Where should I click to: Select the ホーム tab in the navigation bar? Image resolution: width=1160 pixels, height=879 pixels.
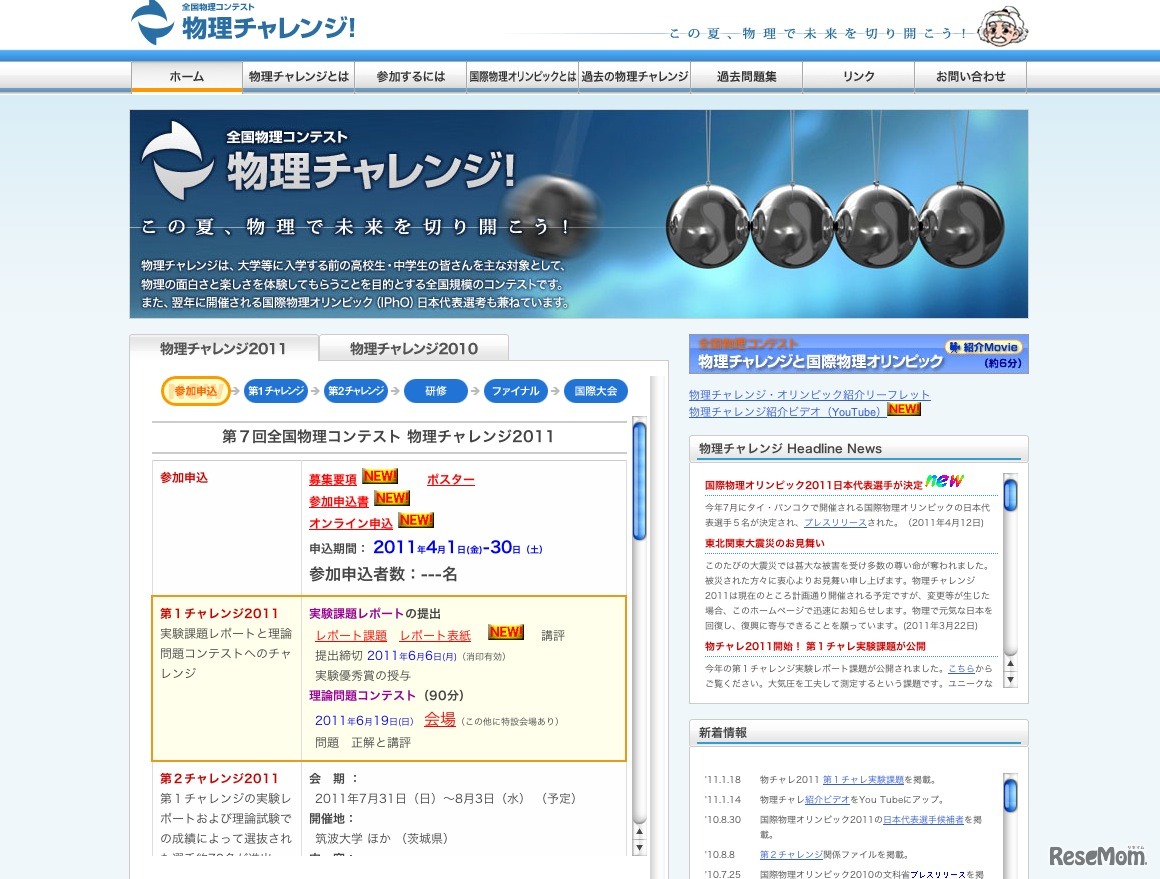pos(186,75)
